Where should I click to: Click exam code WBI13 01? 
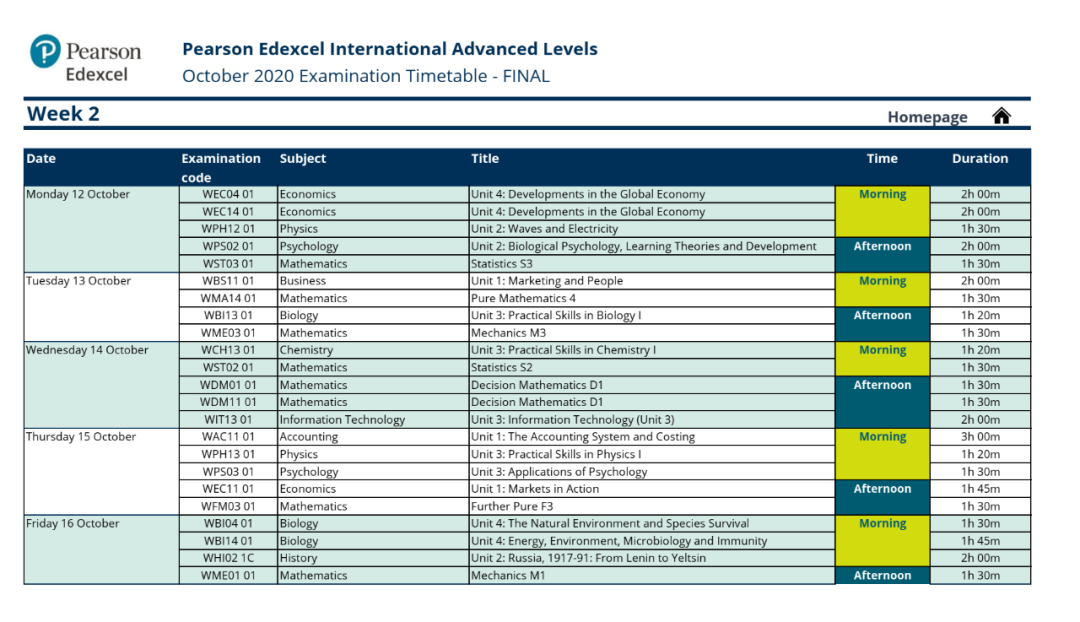pyautogui.click(x=228, y=315)
